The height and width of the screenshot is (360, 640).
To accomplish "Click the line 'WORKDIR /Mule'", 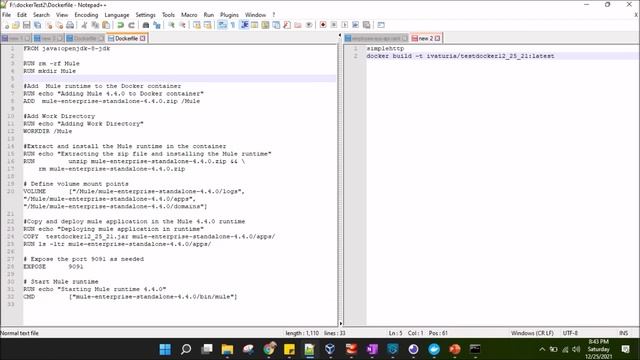I will [47, 131].
